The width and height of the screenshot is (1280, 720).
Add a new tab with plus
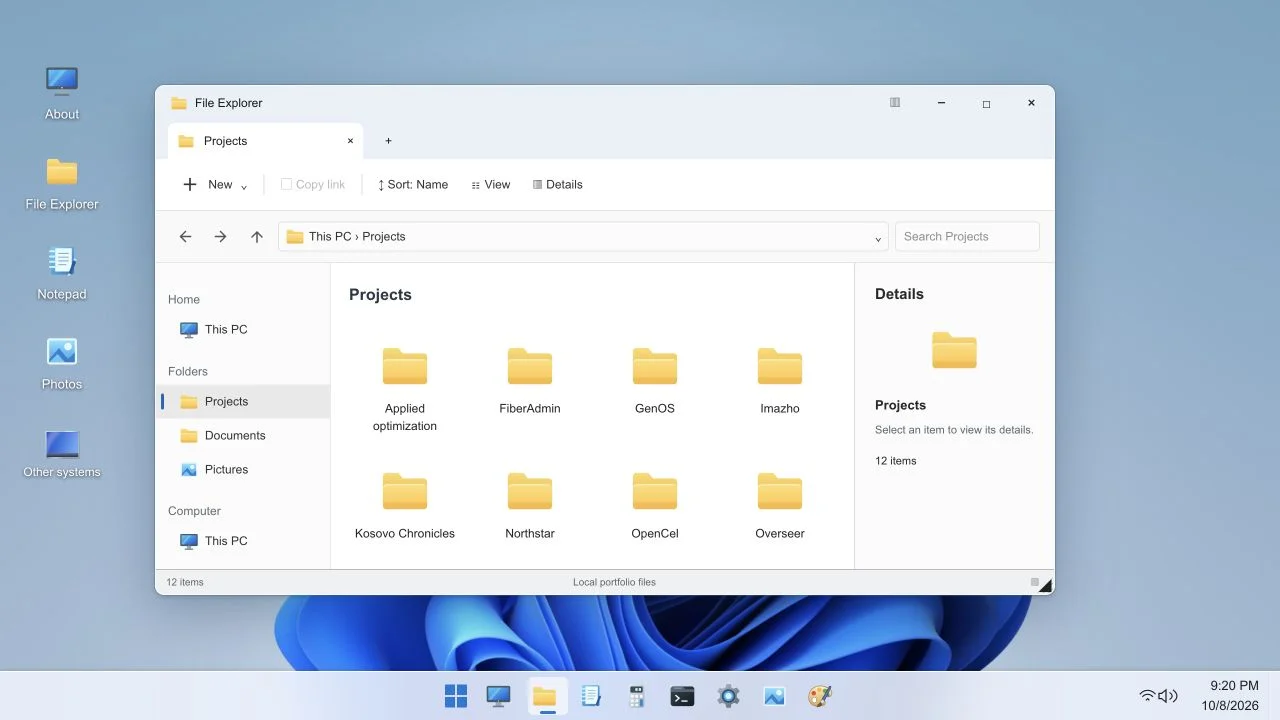[x=388, y=141]
